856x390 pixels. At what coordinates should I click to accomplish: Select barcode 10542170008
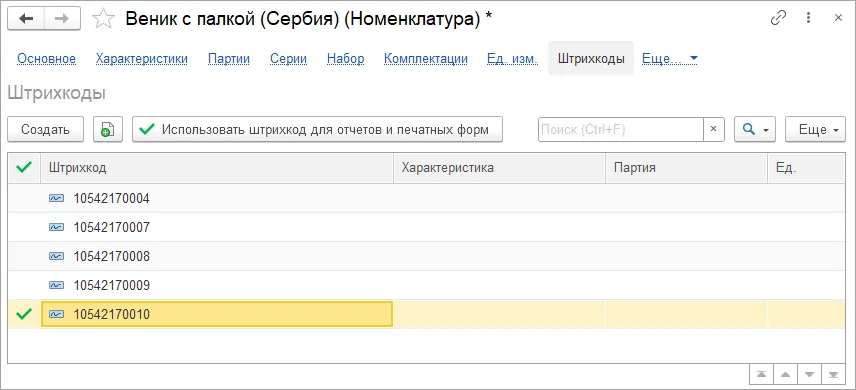pyautogui.click(x=111, y=256)
